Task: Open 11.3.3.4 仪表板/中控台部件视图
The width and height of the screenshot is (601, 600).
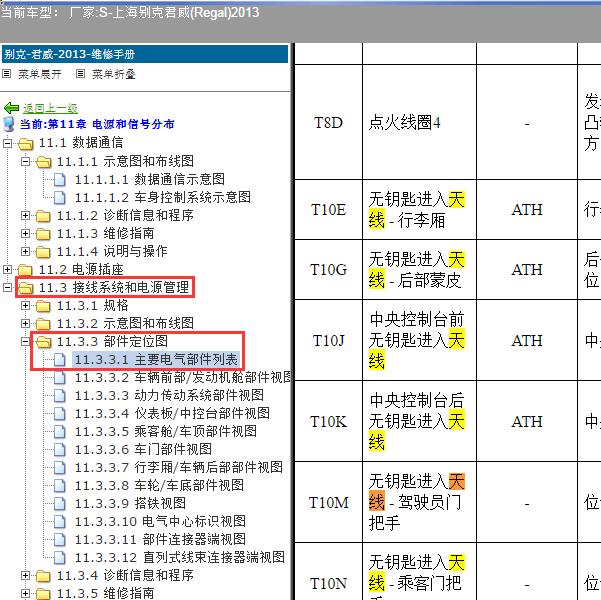Action: 172,414
